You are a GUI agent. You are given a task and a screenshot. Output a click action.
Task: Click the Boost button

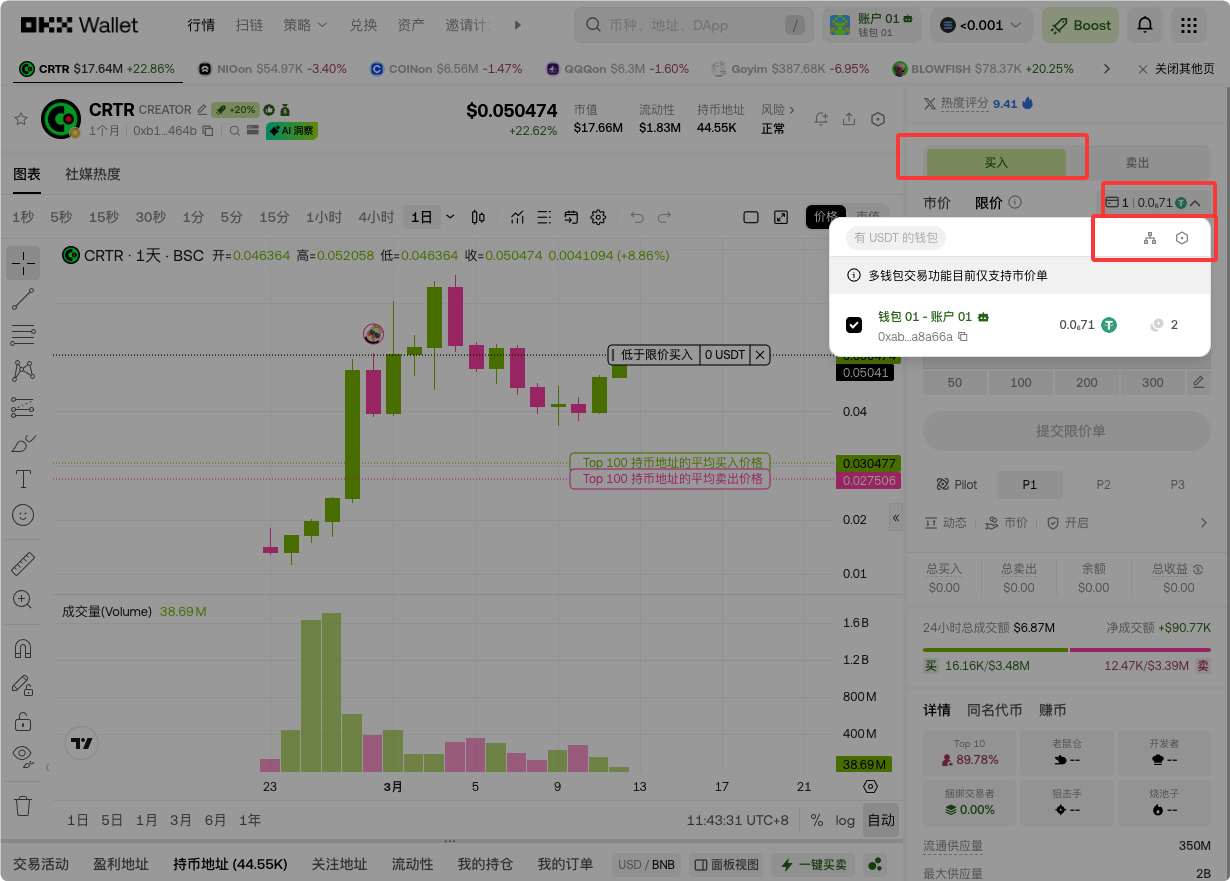coord(1080,25)
